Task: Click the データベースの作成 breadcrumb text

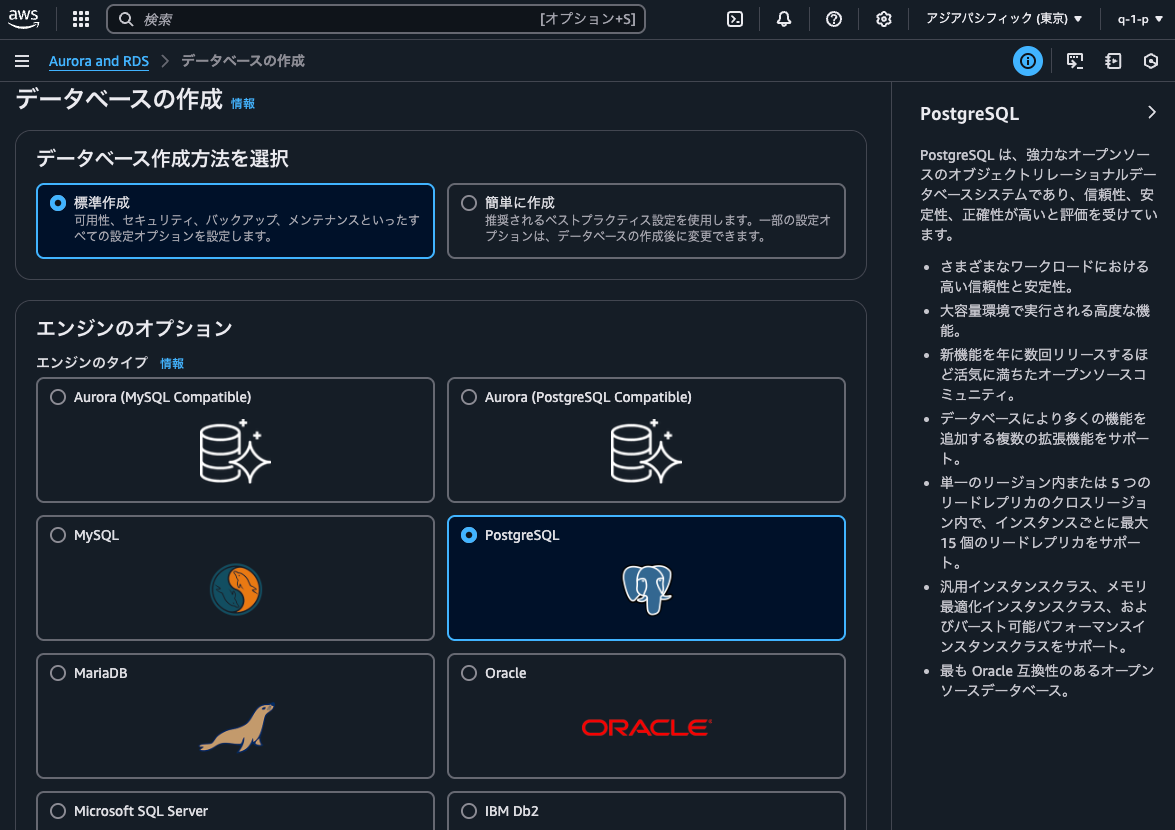Action: coord(243,61)
